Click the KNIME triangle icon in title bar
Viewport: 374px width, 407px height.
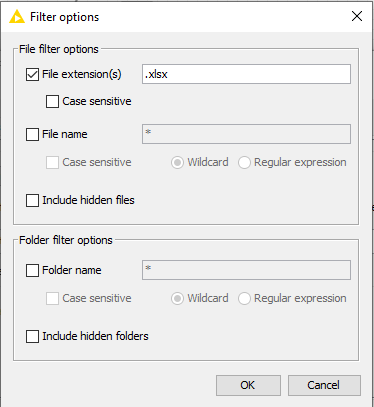(17, 17)
